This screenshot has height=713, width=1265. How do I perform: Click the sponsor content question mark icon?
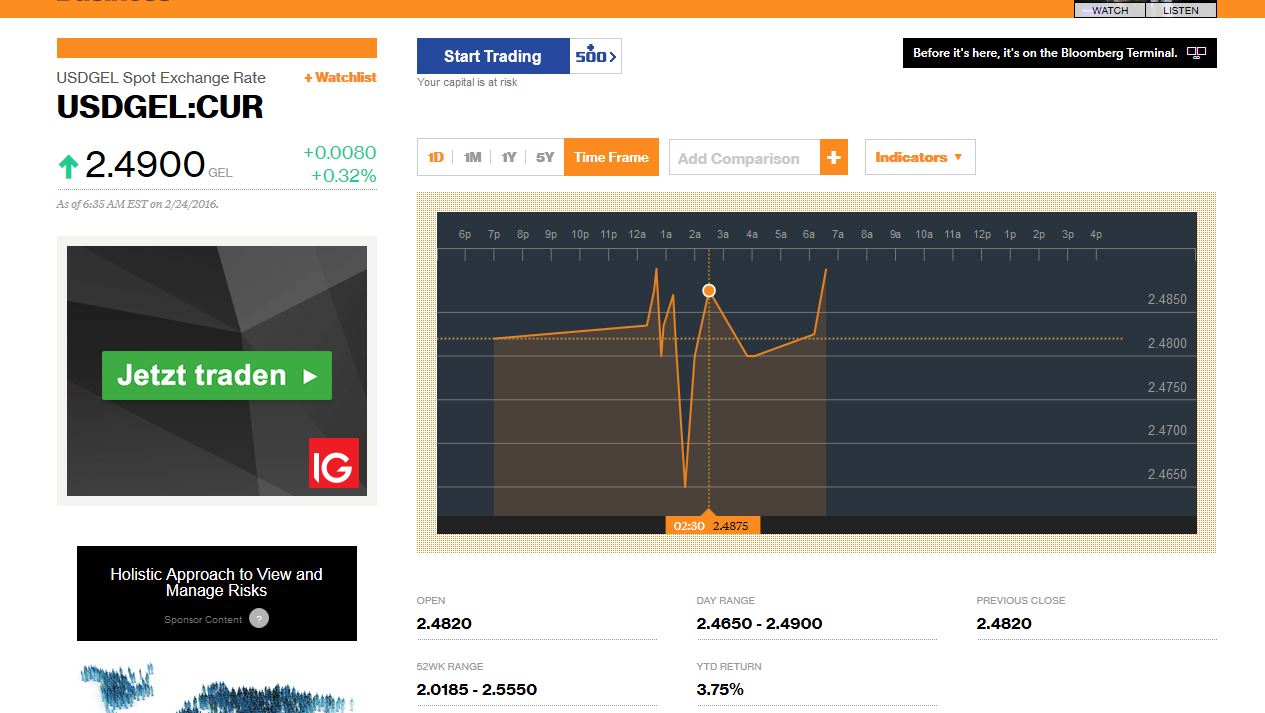coord(259,619)
